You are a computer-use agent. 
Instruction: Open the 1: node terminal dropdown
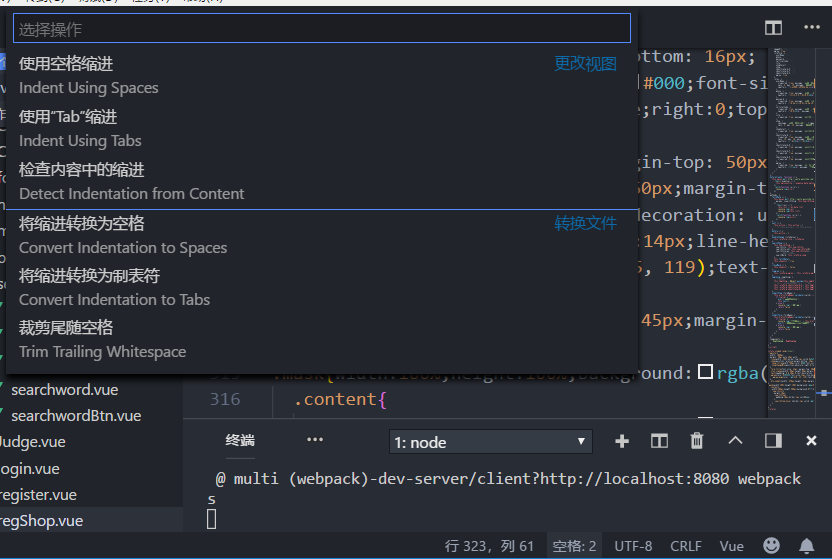[x=490, y=441]
